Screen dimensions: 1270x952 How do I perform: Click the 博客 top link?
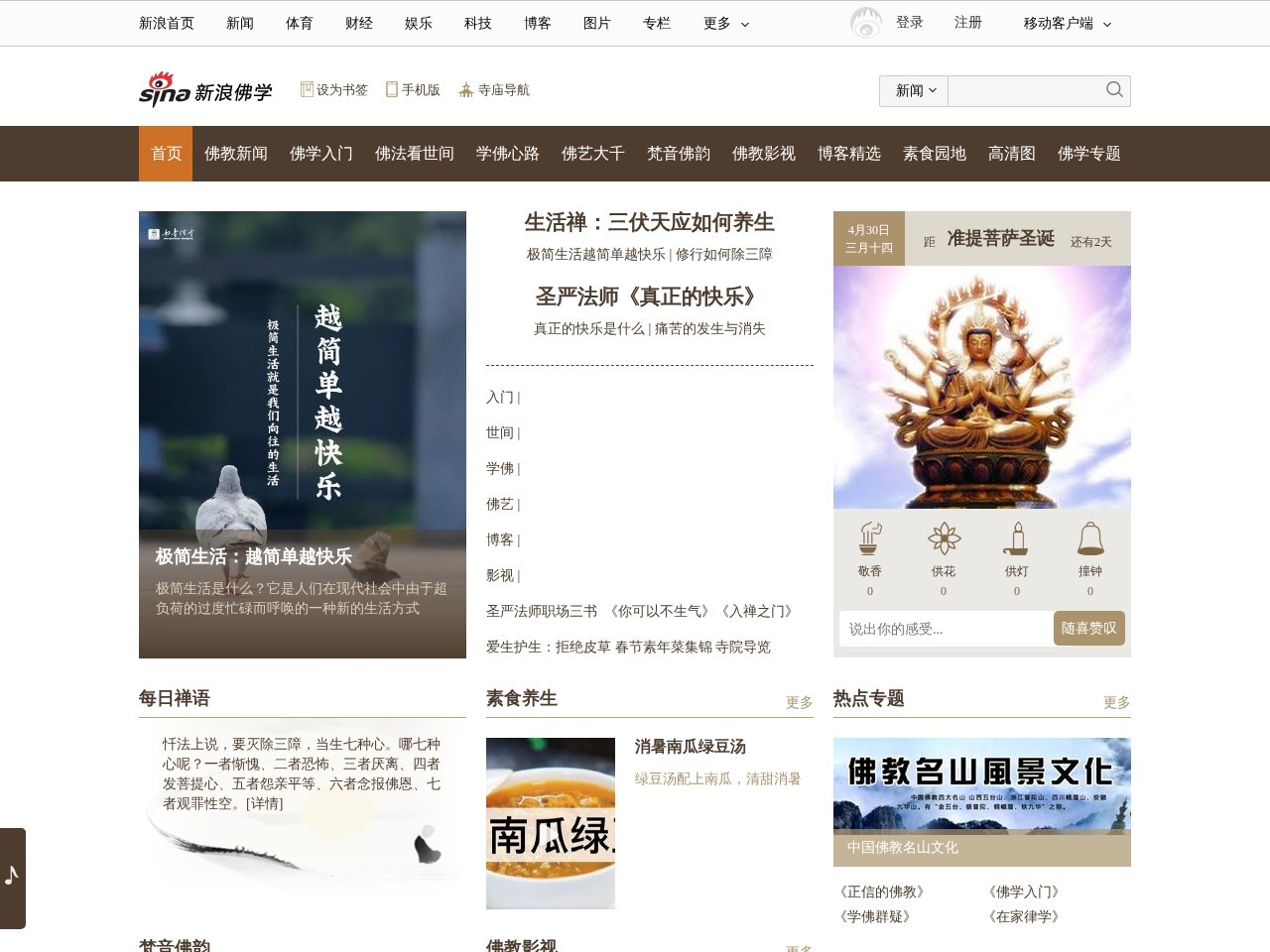pyautogui.click(x=538, y=23)
